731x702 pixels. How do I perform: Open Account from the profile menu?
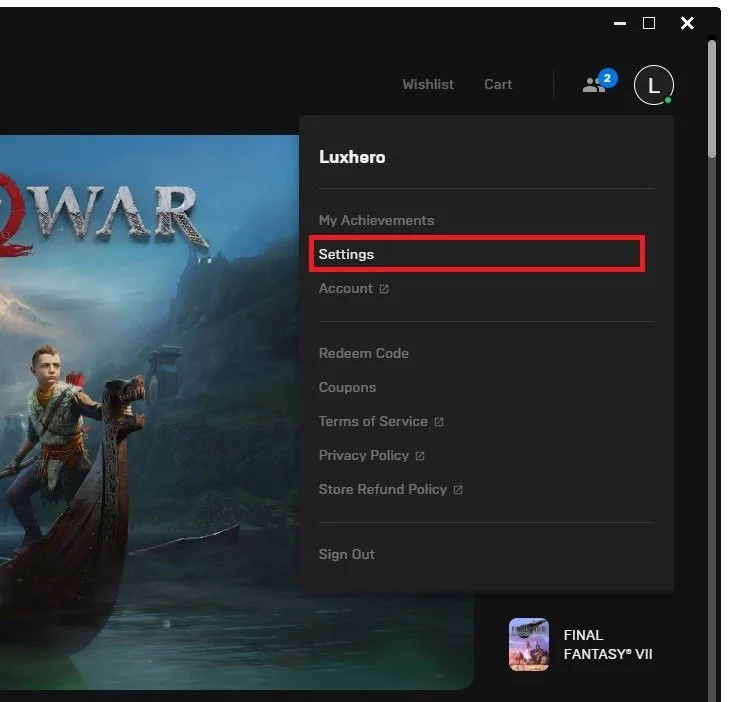point(346,289)
